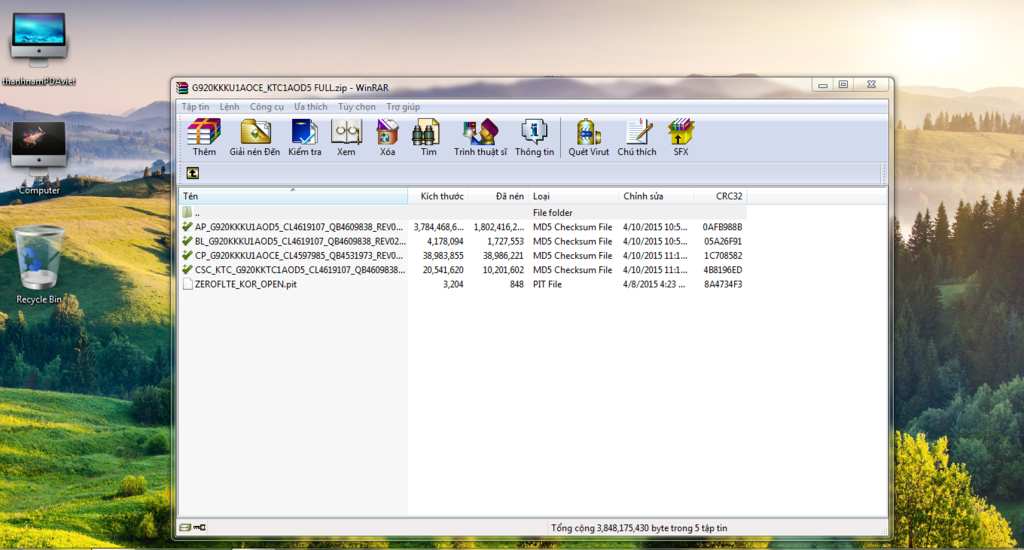Click the SFX toolbar icon

680,137
